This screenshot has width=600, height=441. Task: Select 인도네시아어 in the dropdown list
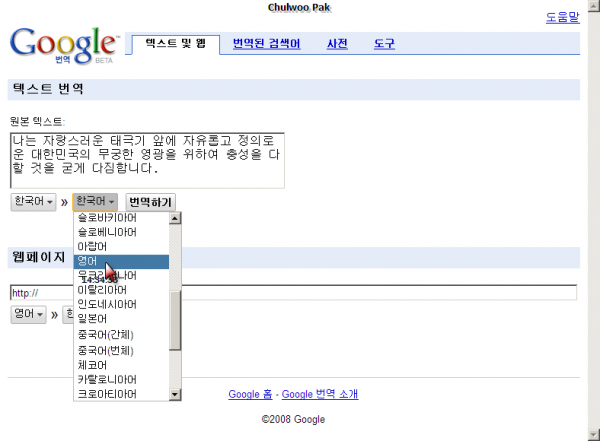click(x=121, y=304)
